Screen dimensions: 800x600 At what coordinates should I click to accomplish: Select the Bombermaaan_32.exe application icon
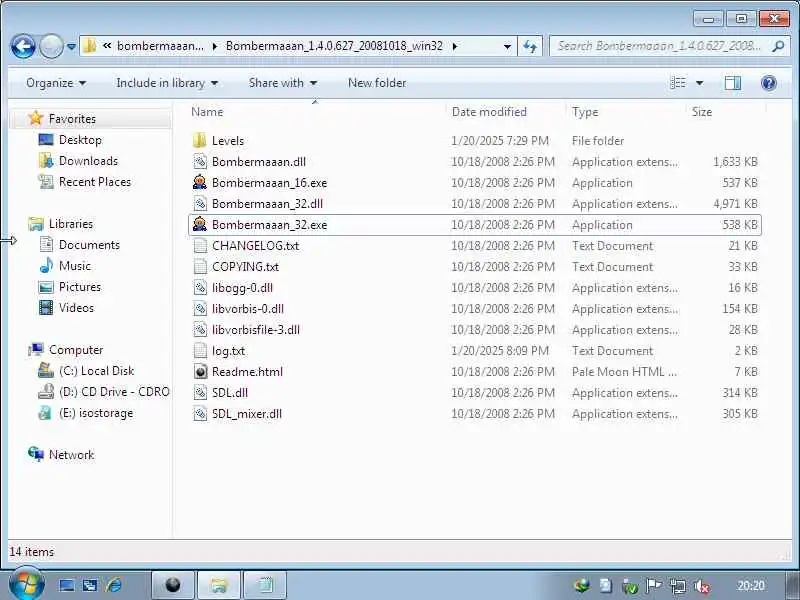tap(200, 224)
